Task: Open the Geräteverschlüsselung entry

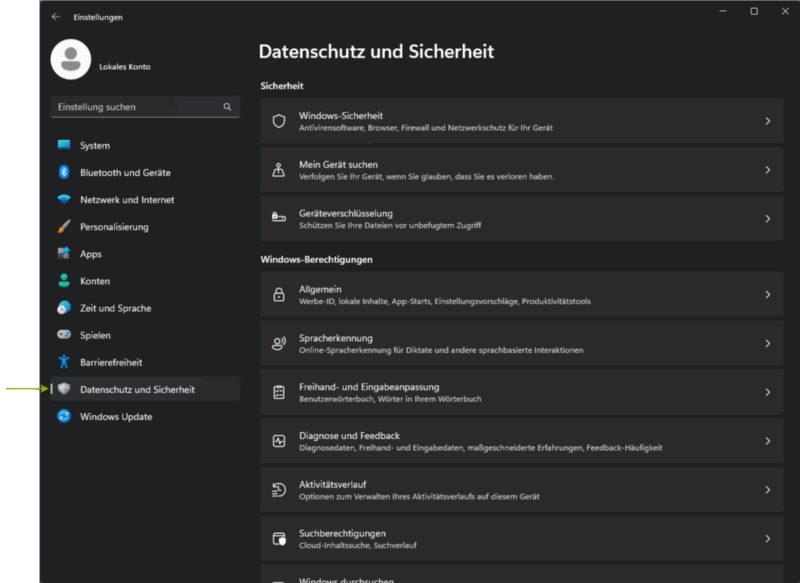Action: pyautogui.click(x=521, y=218)
